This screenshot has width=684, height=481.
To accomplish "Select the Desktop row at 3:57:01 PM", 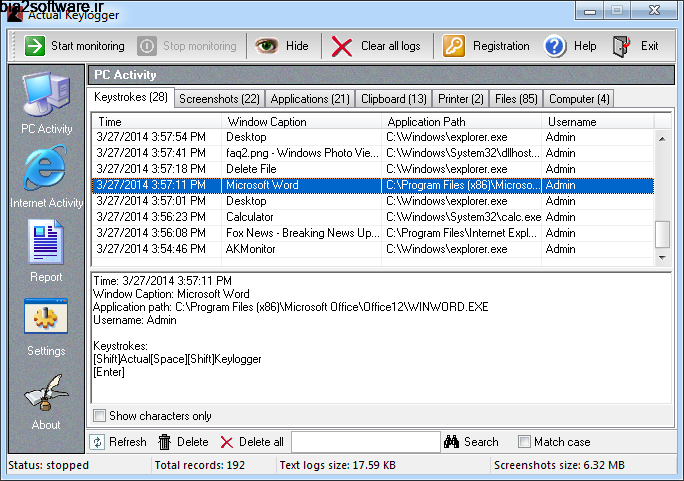I will 373,201.
